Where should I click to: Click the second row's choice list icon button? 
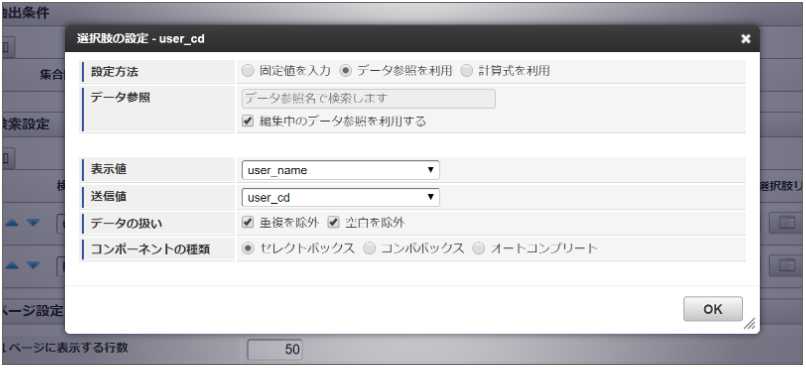(x=786, y=265)
